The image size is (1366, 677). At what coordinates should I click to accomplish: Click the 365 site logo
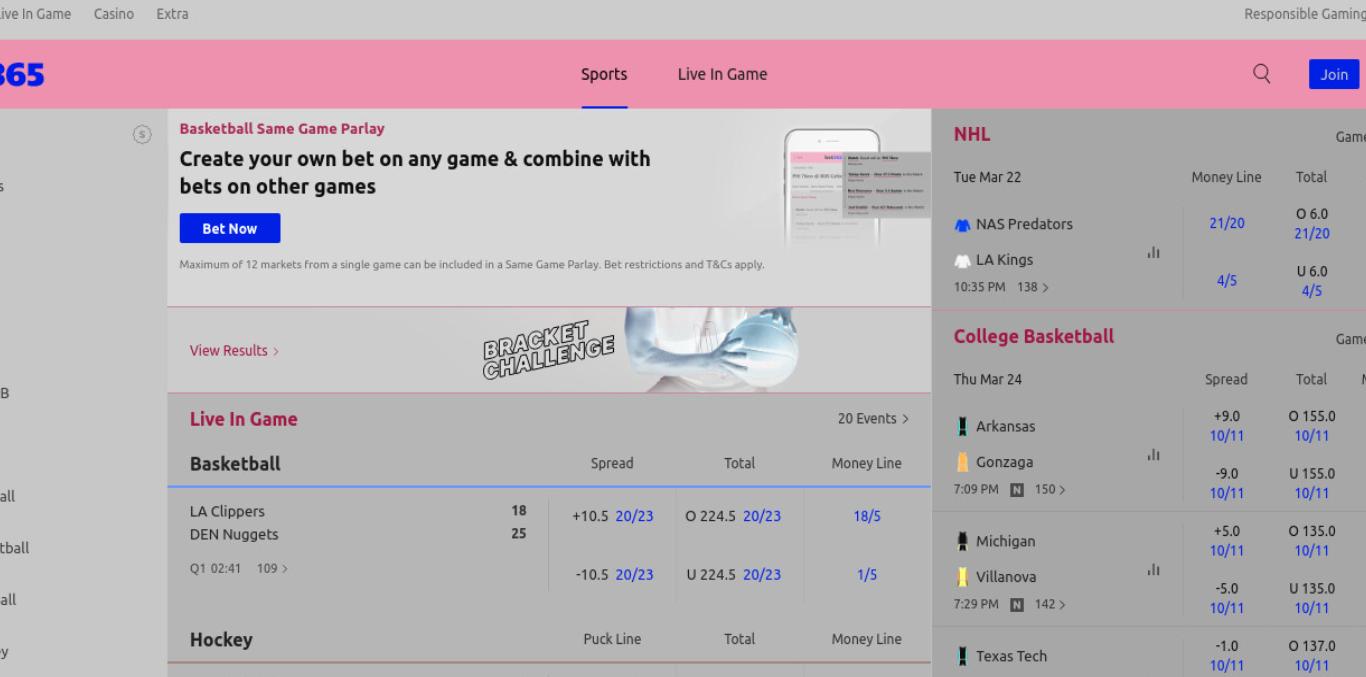point(22,74)
